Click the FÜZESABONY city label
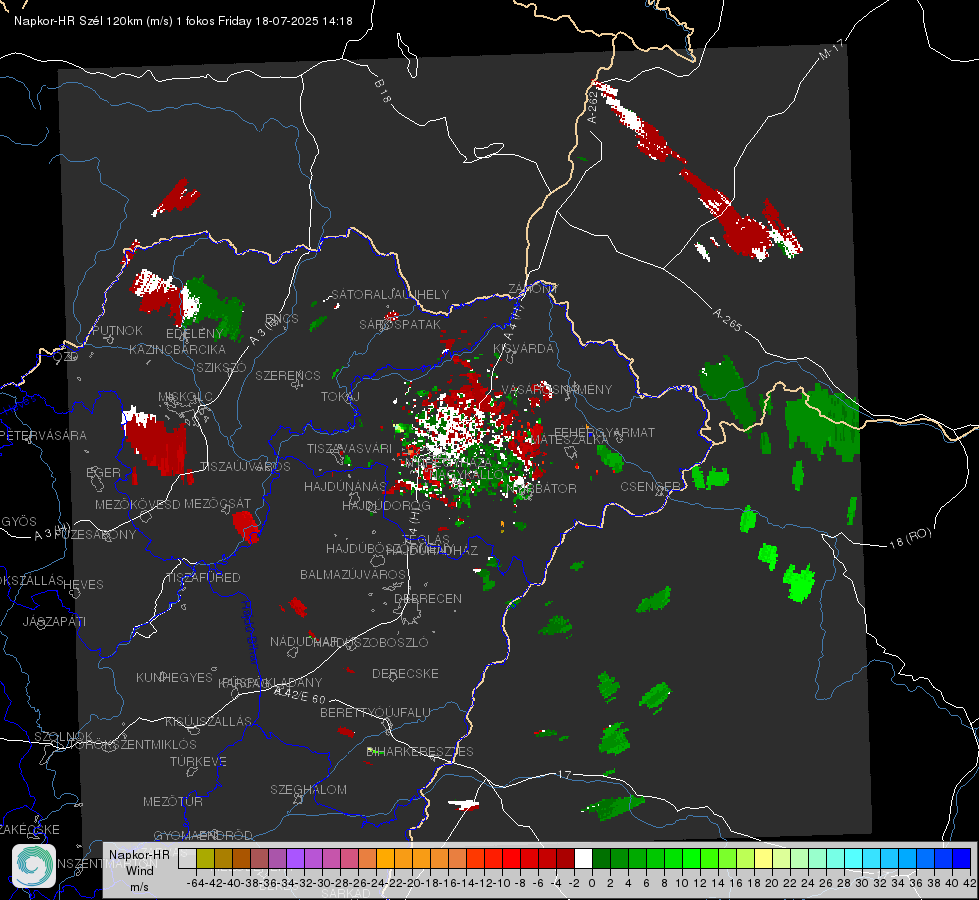 point(95,535)
